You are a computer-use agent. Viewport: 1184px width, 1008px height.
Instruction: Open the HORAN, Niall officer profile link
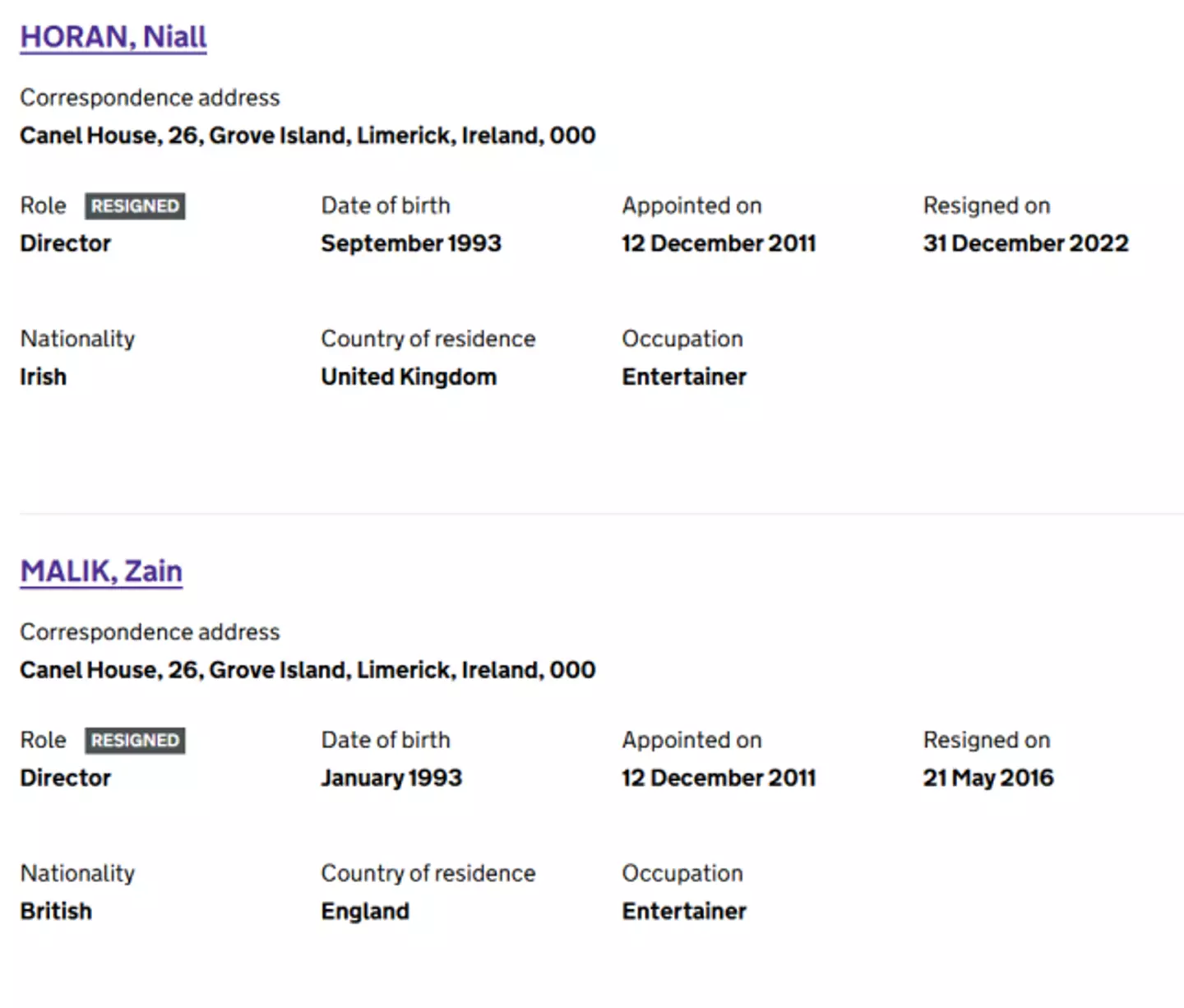(112, 36)
